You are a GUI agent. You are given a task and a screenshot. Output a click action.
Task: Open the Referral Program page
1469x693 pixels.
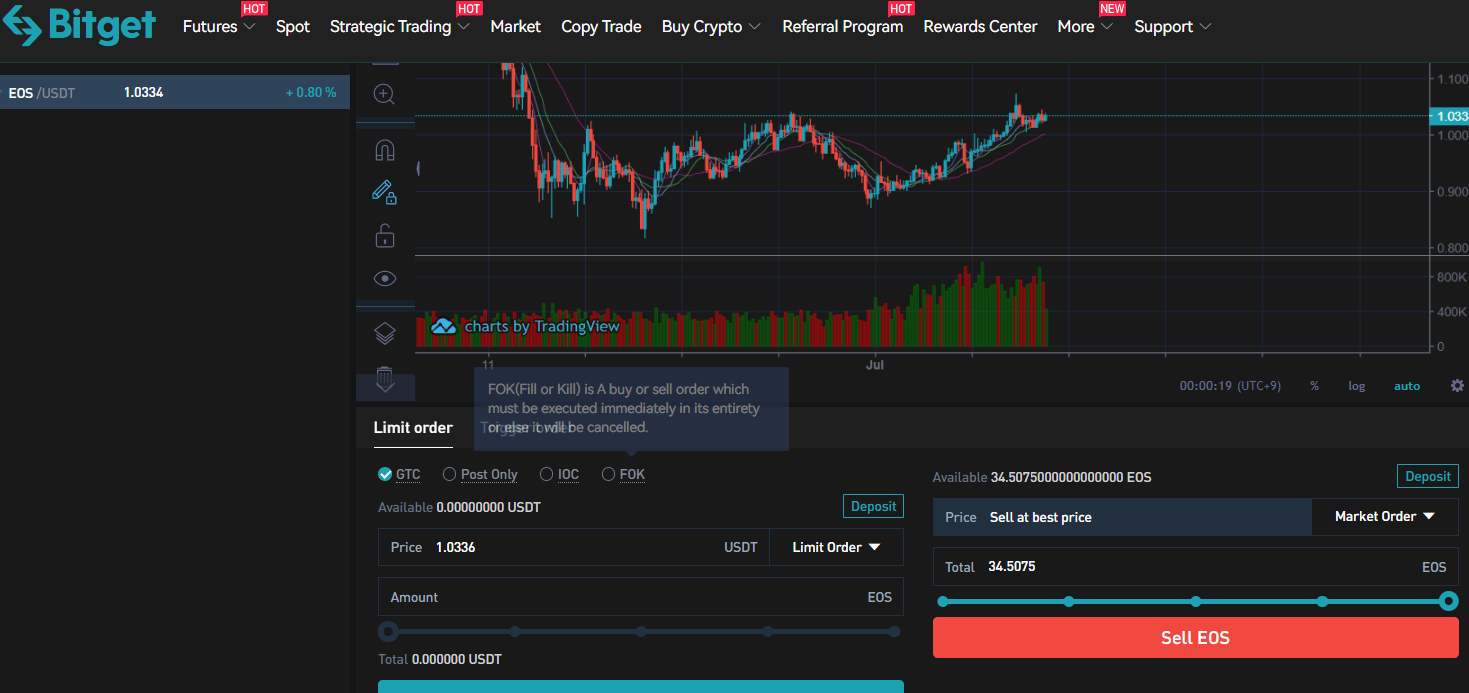843,27
